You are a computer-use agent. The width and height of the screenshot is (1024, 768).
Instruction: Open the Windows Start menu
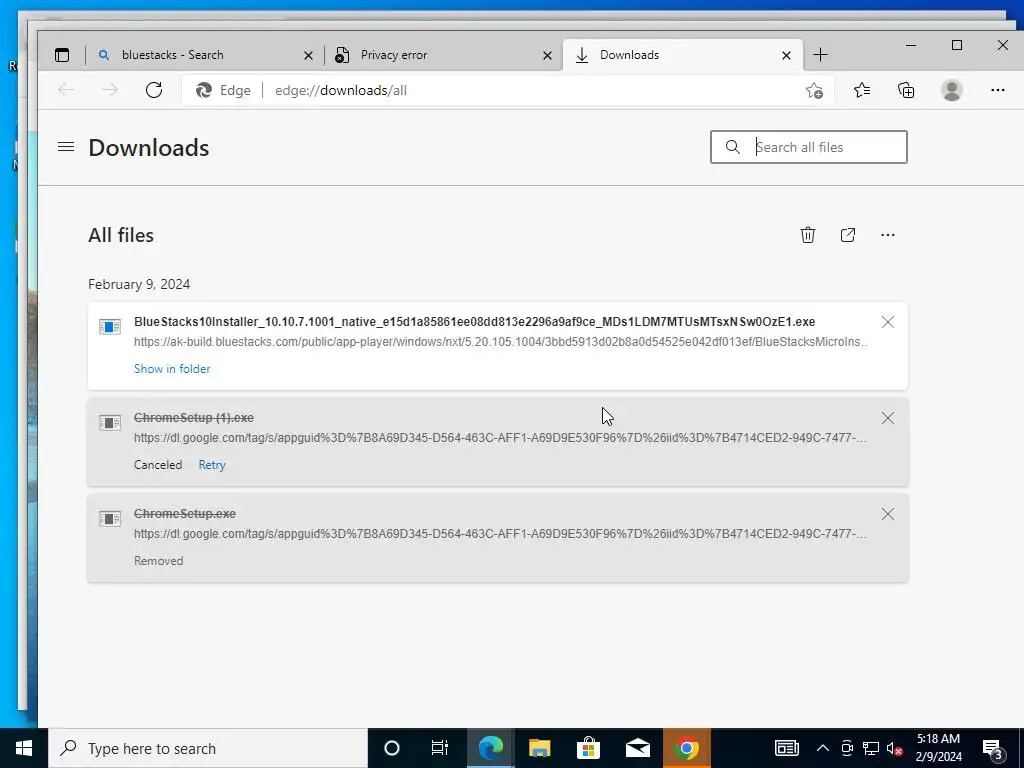(x=24, y=748)
